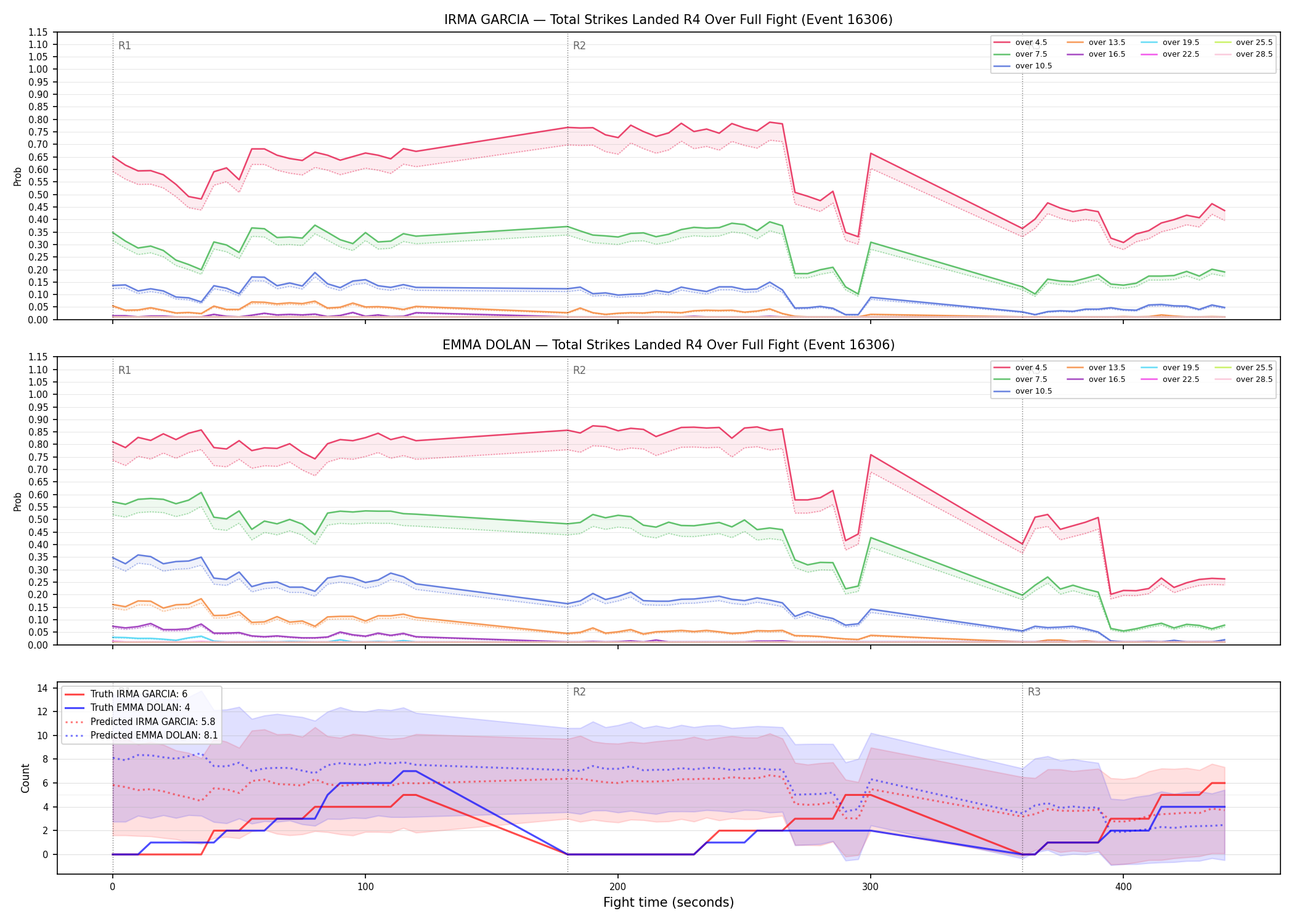Click Count axis tick label 8
Screen dimensions: 1294x924
click(x=45, y=760)
